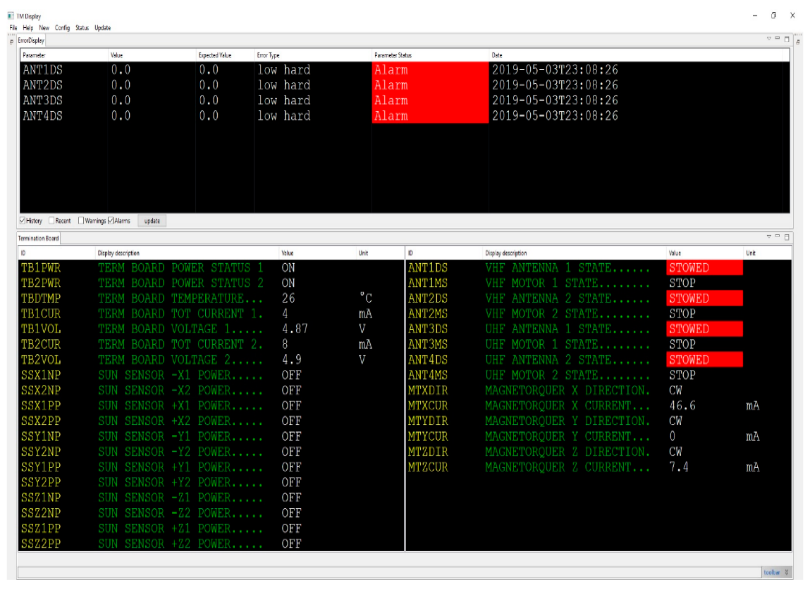Click the STOWED value of ANT1DS
Viewport: 810px width, 591px height.
point(705,268)
